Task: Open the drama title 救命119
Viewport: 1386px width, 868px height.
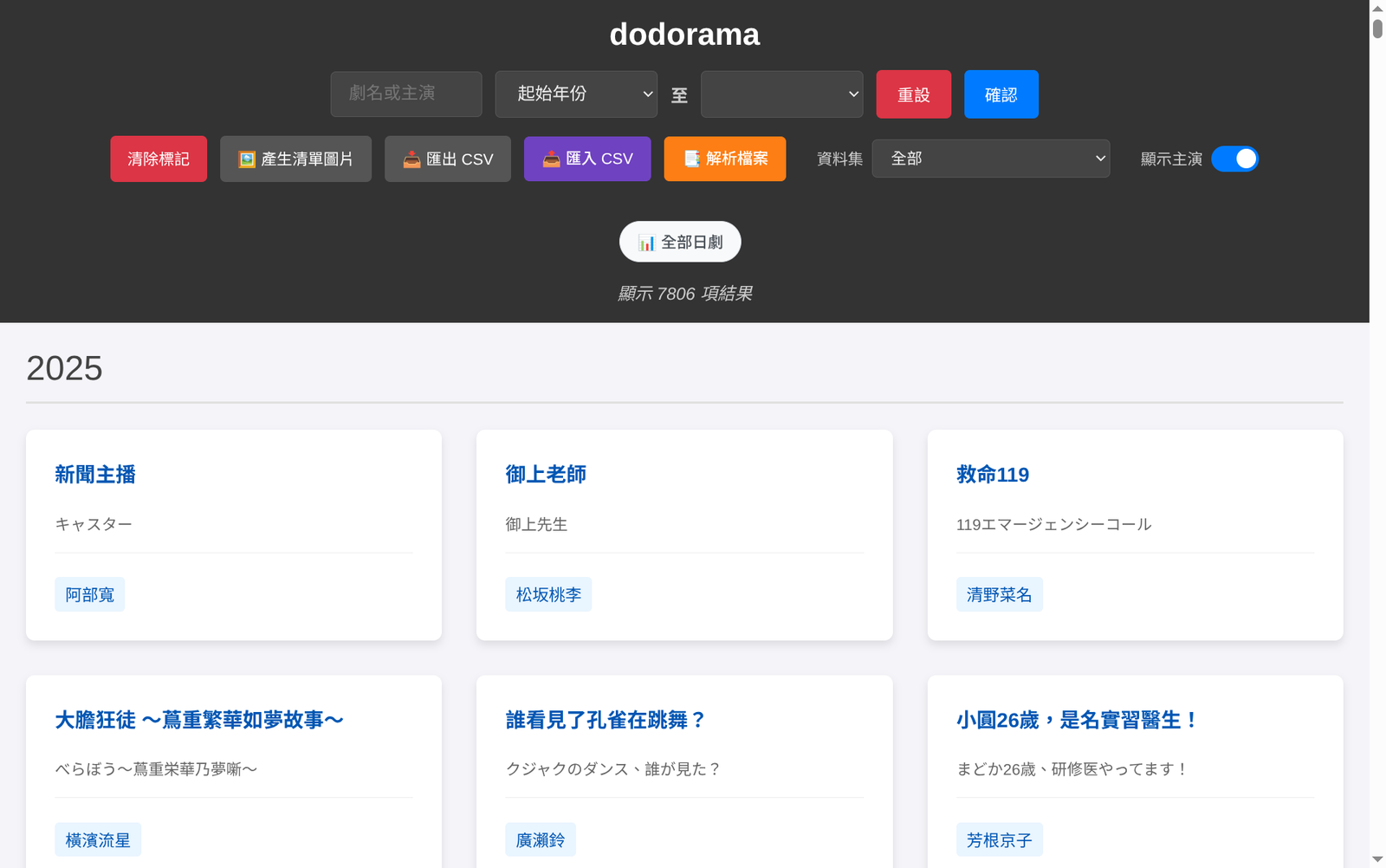Action: coord(993,475)
